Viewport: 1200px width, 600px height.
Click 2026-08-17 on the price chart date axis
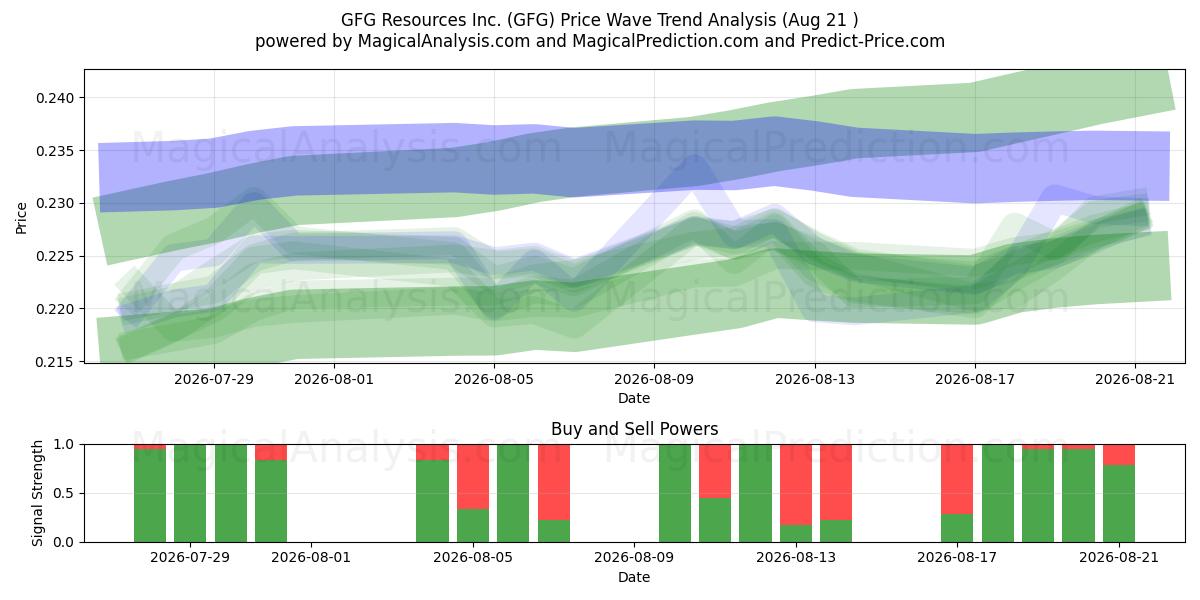click(975, 379)
